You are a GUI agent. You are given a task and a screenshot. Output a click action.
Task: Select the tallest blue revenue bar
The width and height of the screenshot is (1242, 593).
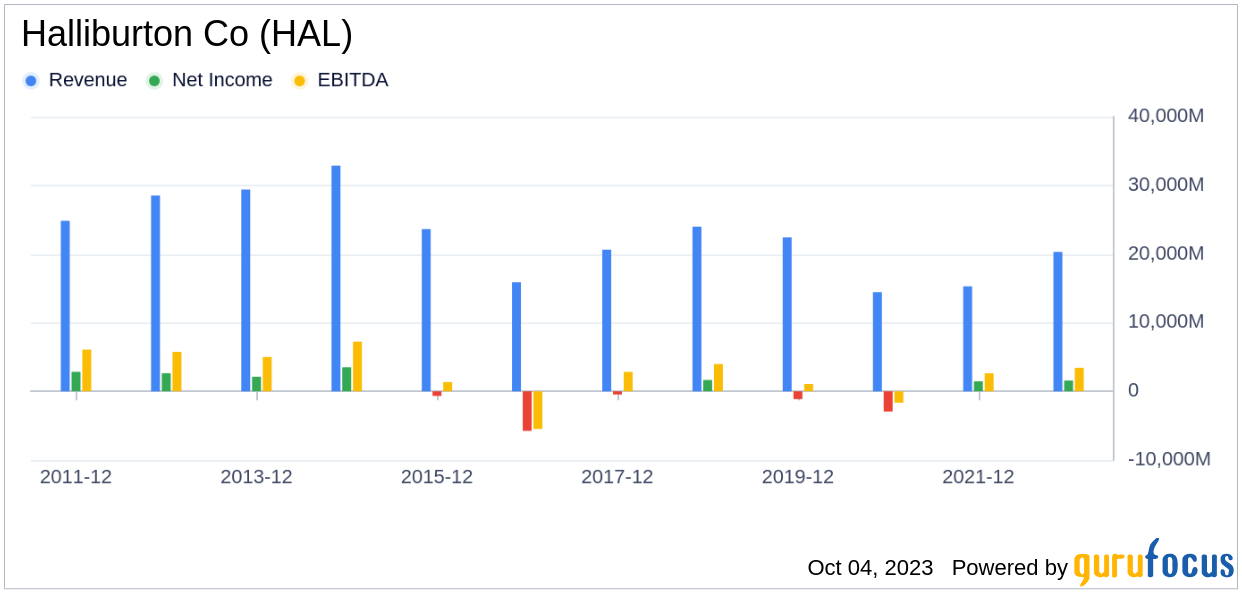[336, 279]
